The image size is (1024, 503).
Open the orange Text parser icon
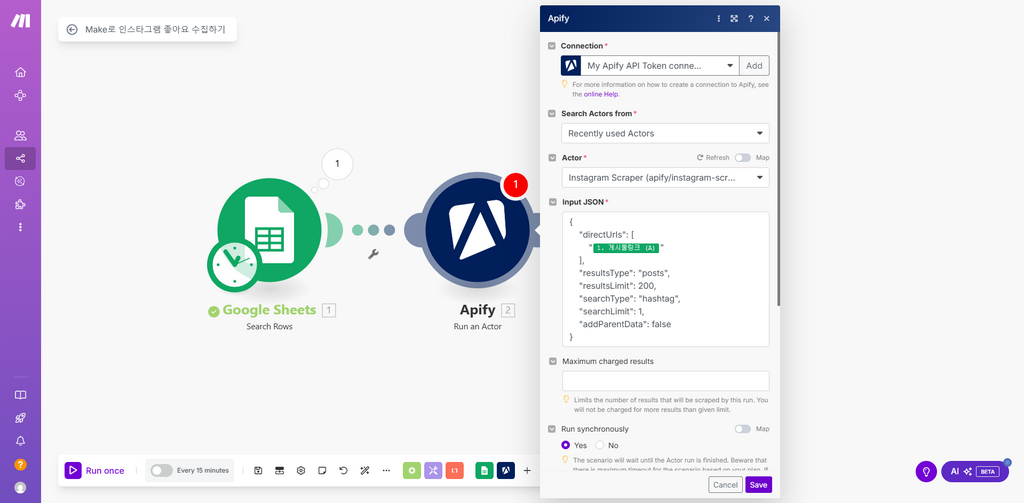pos(455,470)
